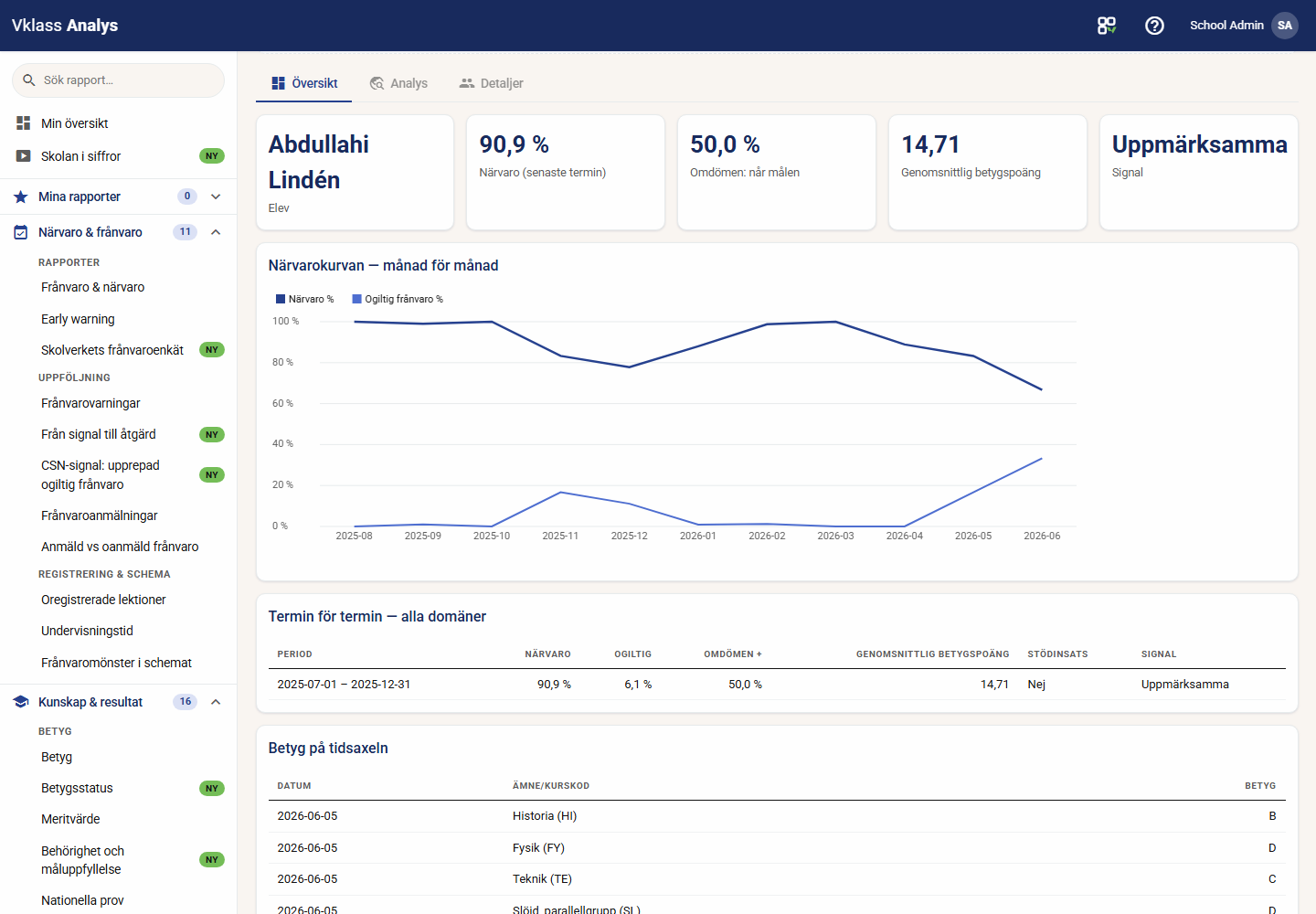Click the Kunskap & resultat graduation cap icon

(x=21, y=702)
